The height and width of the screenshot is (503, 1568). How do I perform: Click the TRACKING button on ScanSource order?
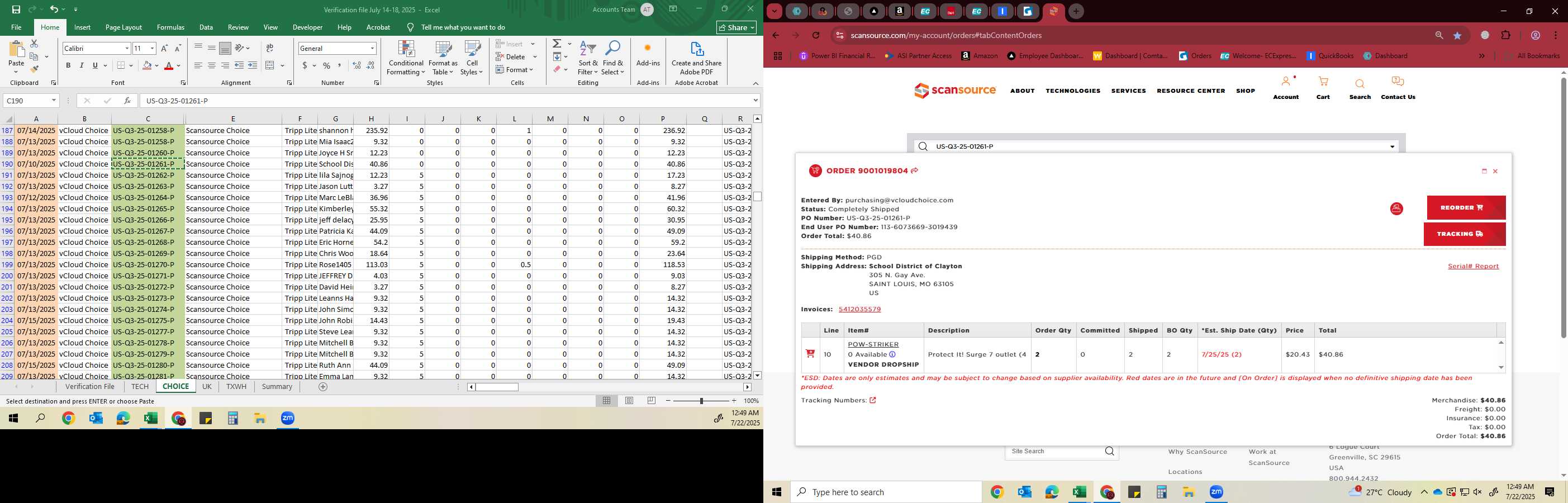[1465, 234]
